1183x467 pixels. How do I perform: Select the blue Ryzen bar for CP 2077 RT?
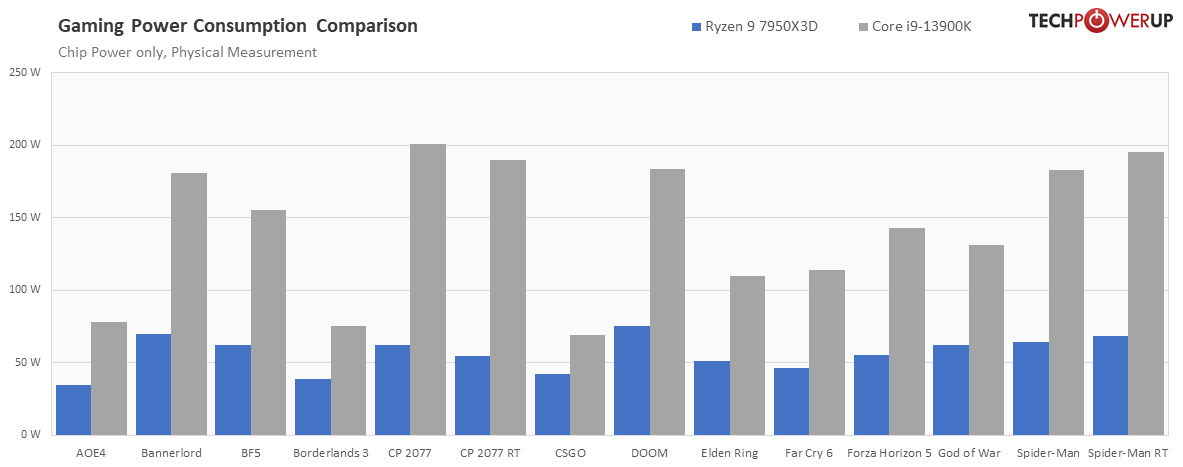point(472,396)
